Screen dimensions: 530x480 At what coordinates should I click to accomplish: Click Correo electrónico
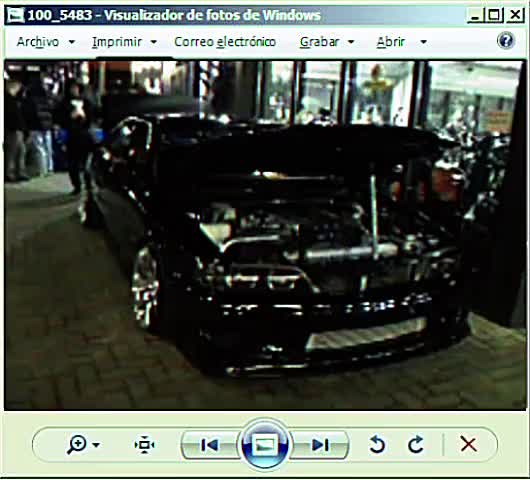(225, 42)
